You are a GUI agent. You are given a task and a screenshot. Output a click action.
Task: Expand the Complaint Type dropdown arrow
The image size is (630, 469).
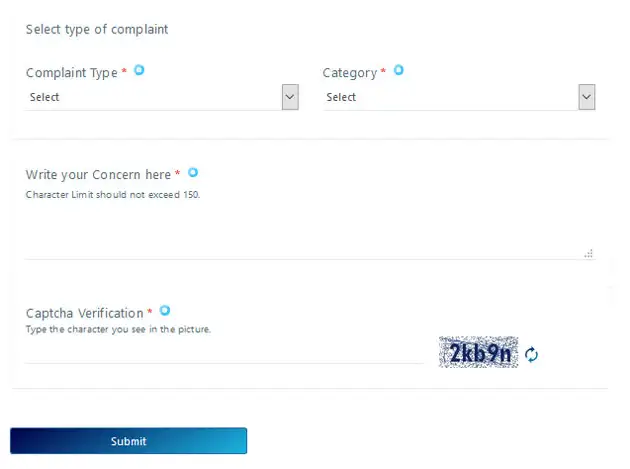(290, 97)
